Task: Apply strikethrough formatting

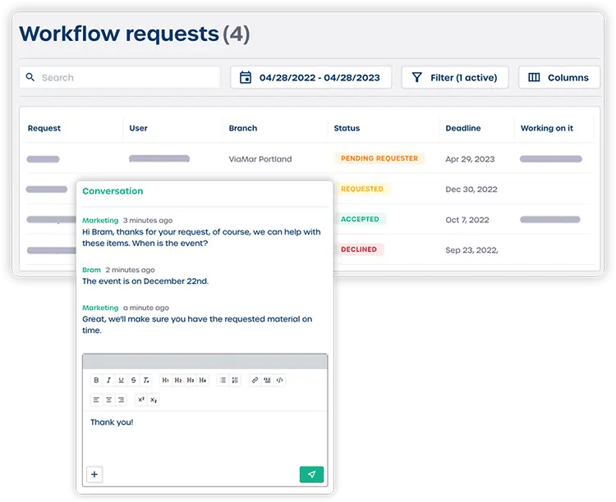Action: click(x=134, y=380)
